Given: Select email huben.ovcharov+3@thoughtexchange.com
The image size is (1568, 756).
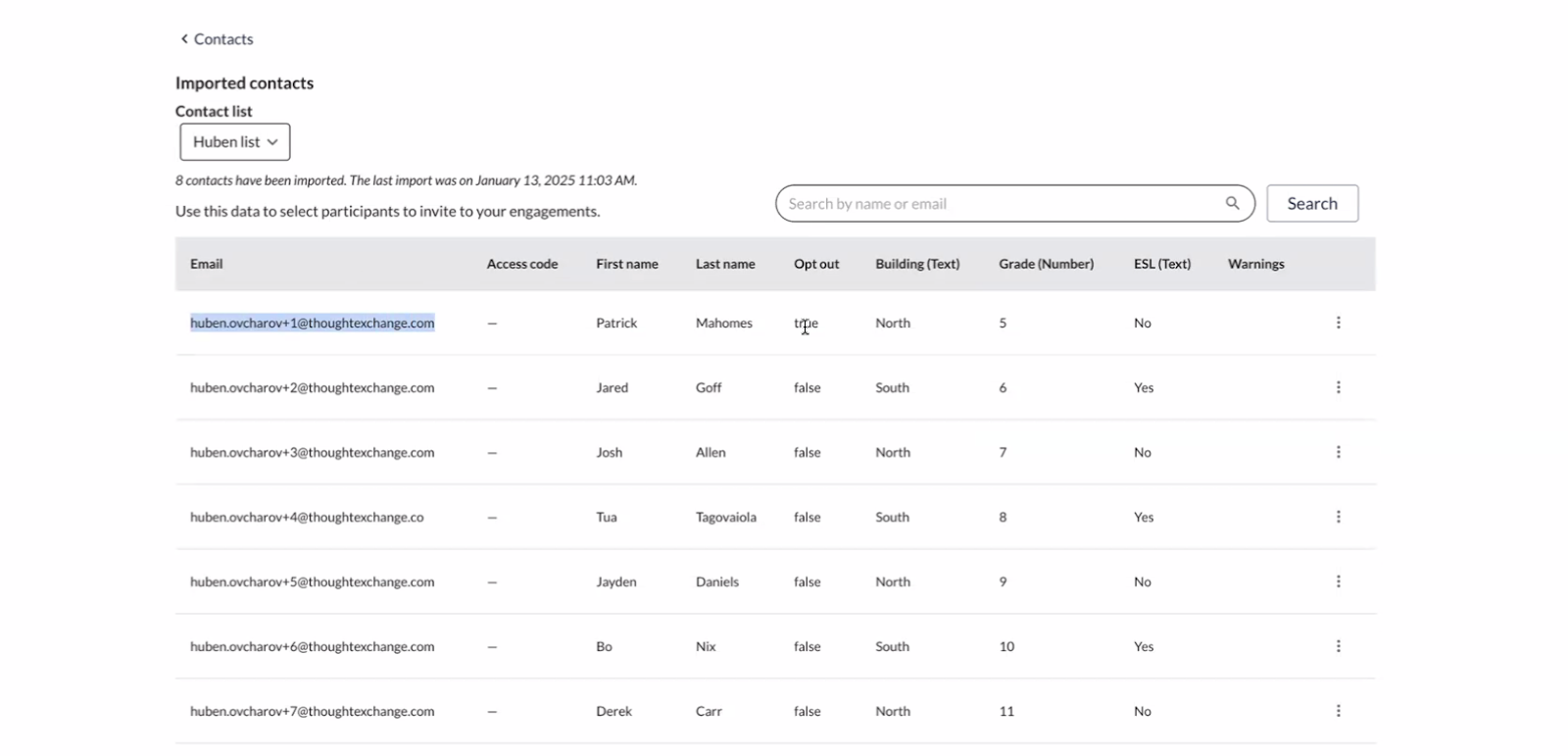Looking at the screenshot, I should pyautogui.click(x=313, y=452).
